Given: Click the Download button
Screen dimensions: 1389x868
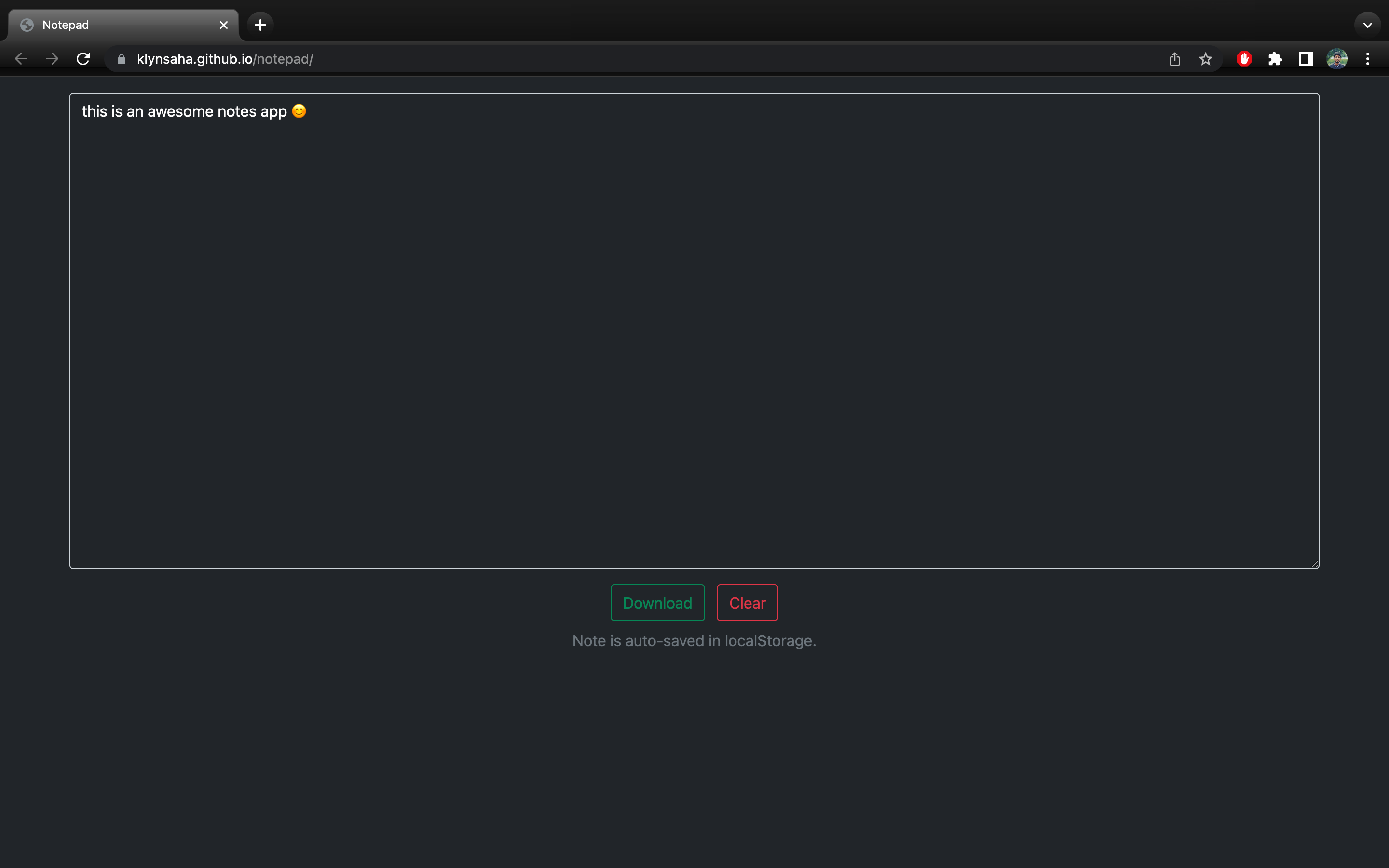Looking at the screenshot, I should pos(657,603).
